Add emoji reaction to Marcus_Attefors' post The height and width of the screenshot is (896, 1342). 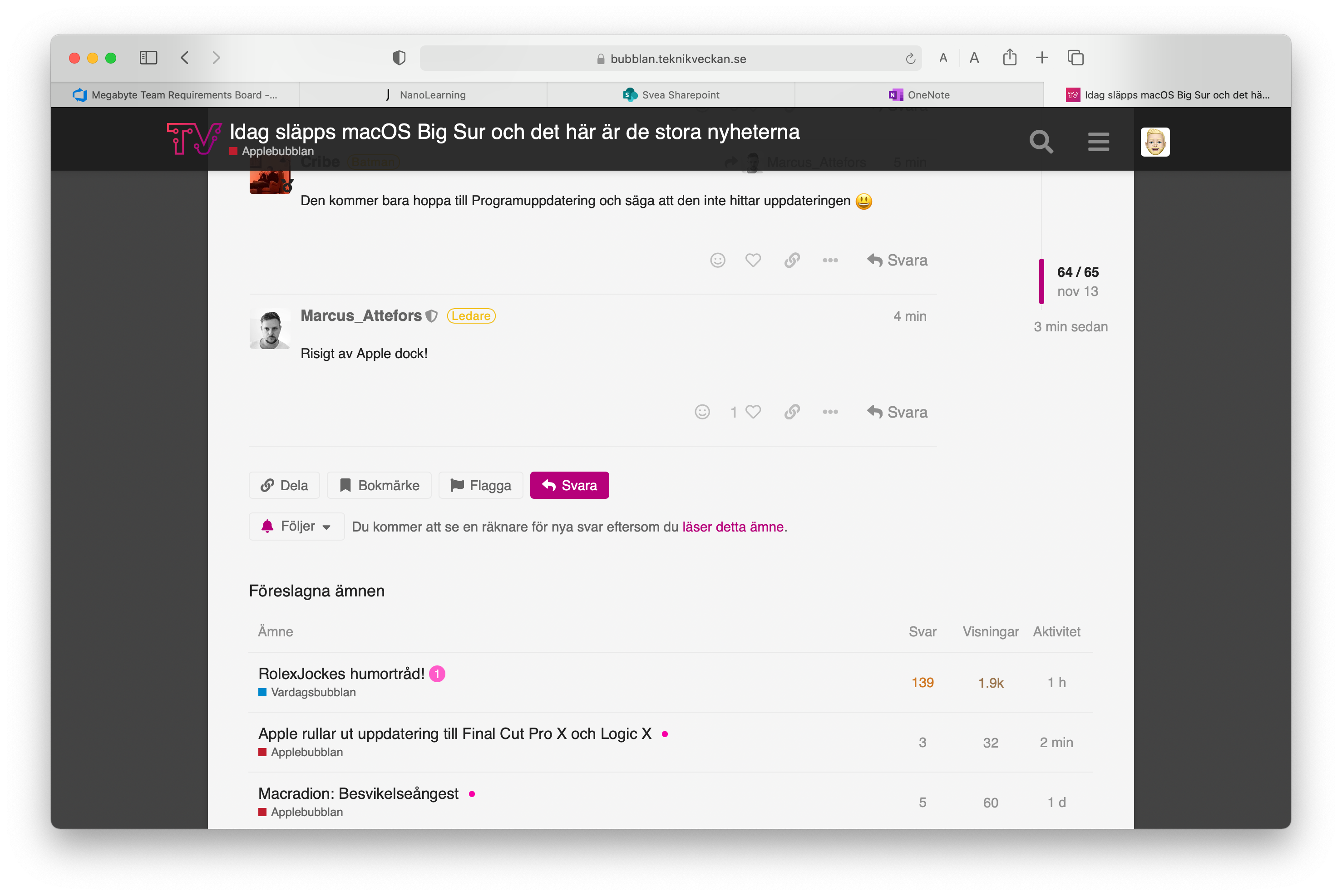[702, 412]
